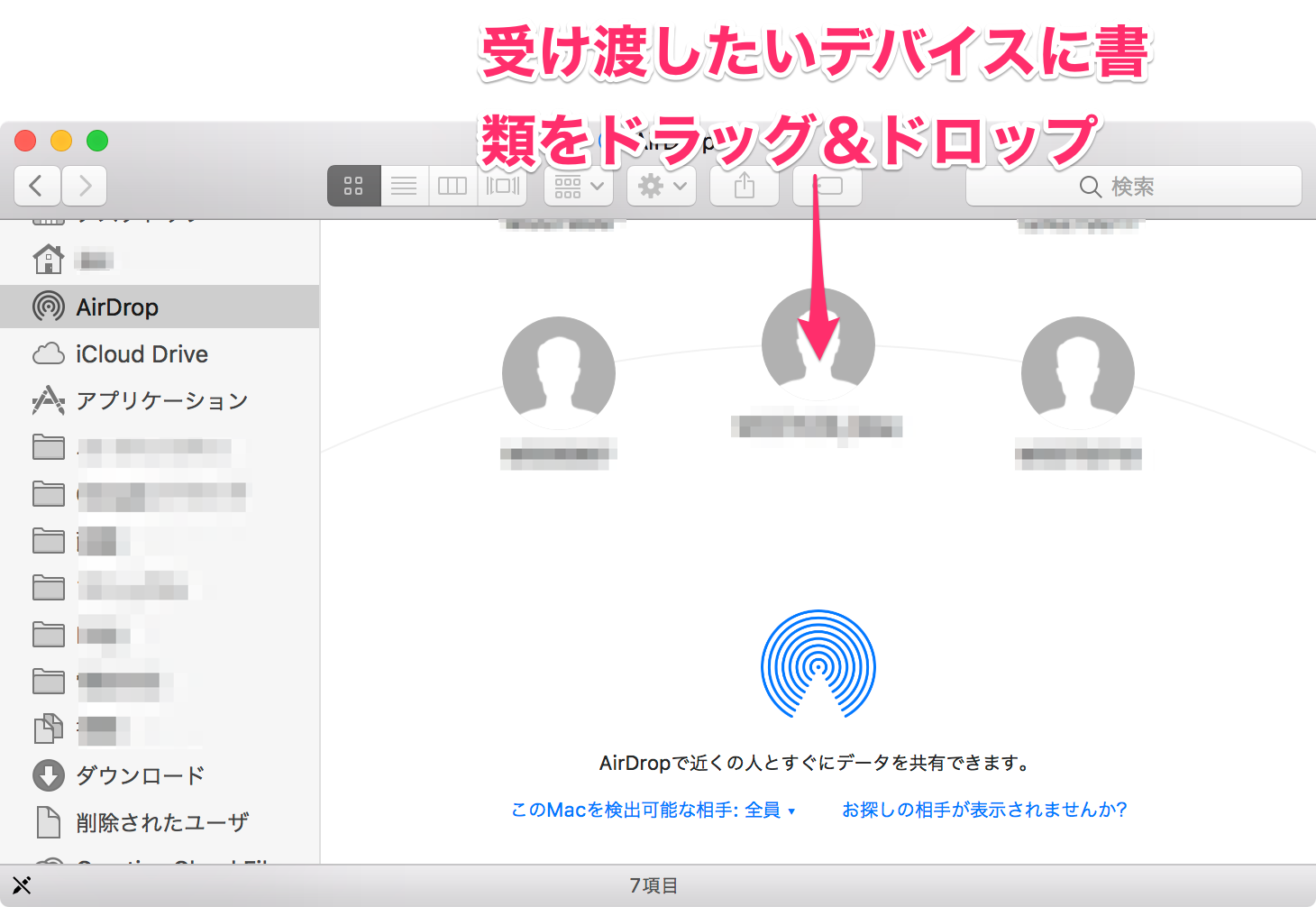Select the right AirDrop recipient avatar
This screenshot has height=907, width=1316.
pyautogui.click(x=1078, y=373)
